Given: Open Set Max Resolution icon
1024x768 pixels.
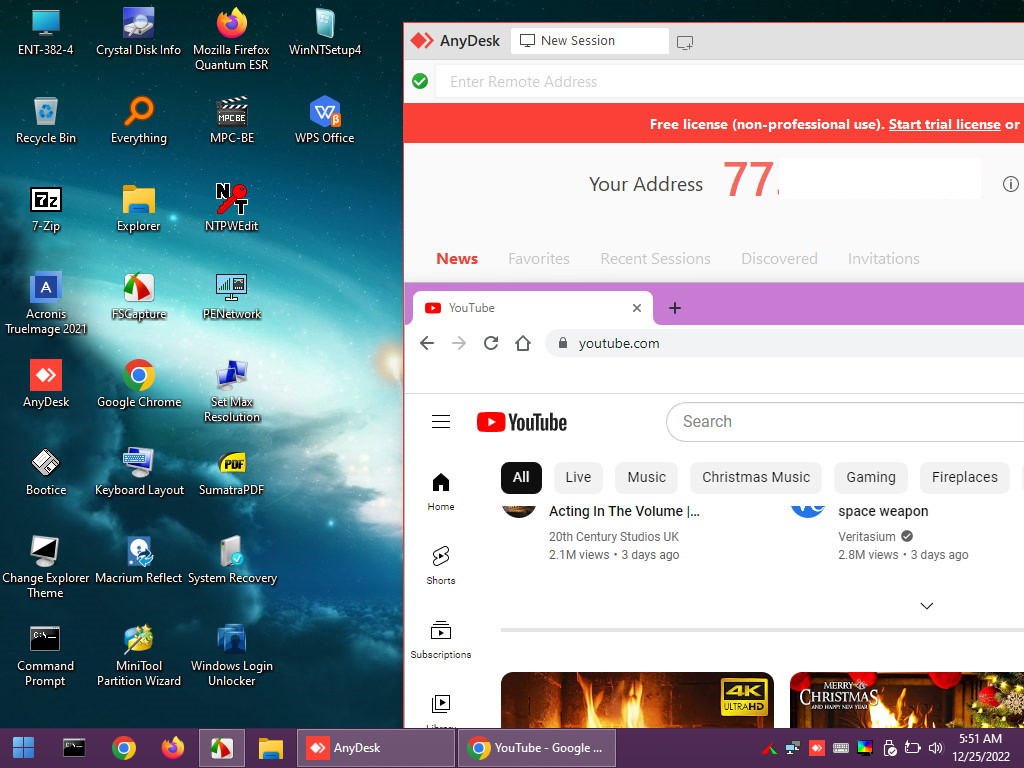Looking at the screenshot, I should pyautogui.click(x=232, y=392).
